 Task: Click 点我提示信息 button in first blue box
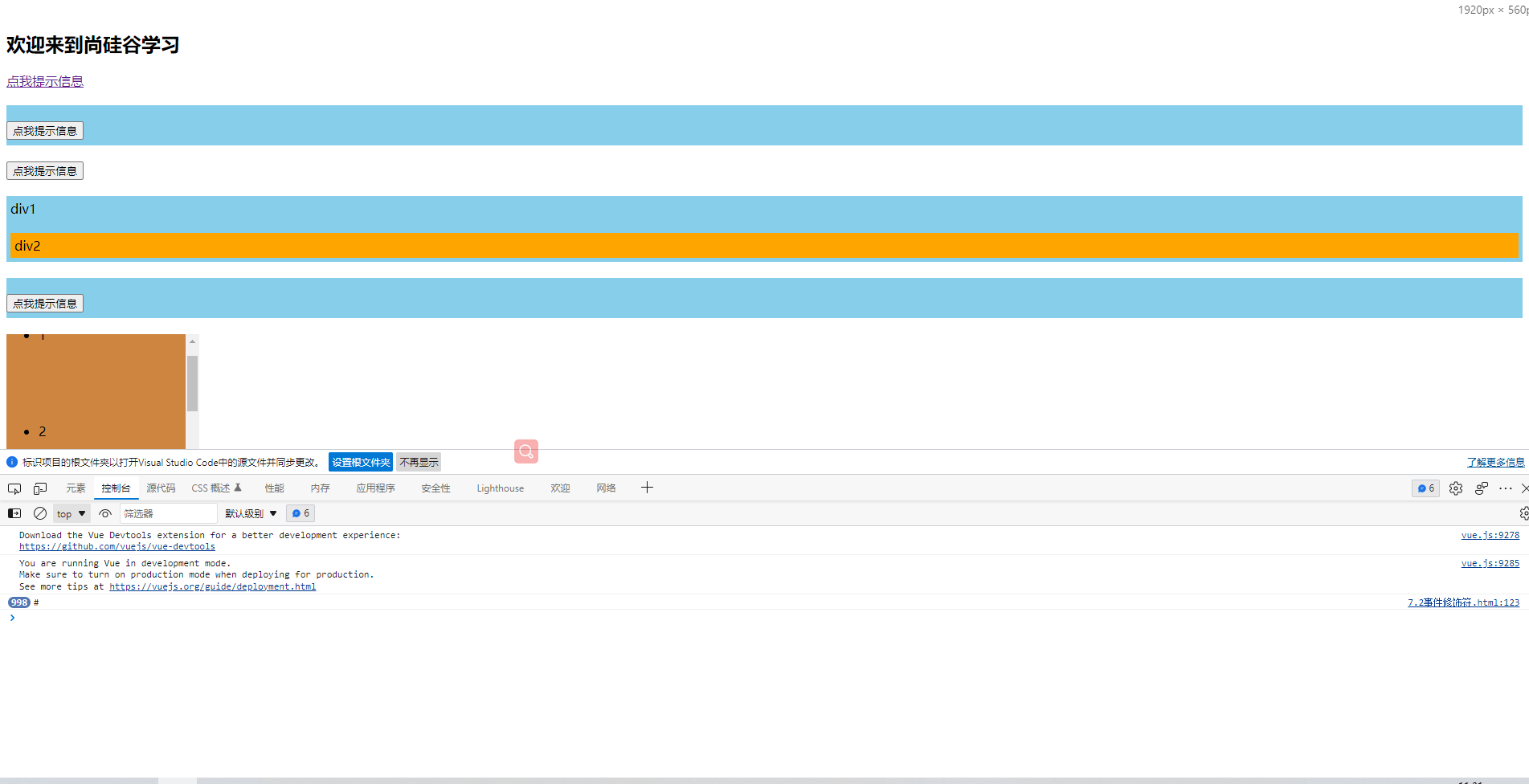point(45,131)
